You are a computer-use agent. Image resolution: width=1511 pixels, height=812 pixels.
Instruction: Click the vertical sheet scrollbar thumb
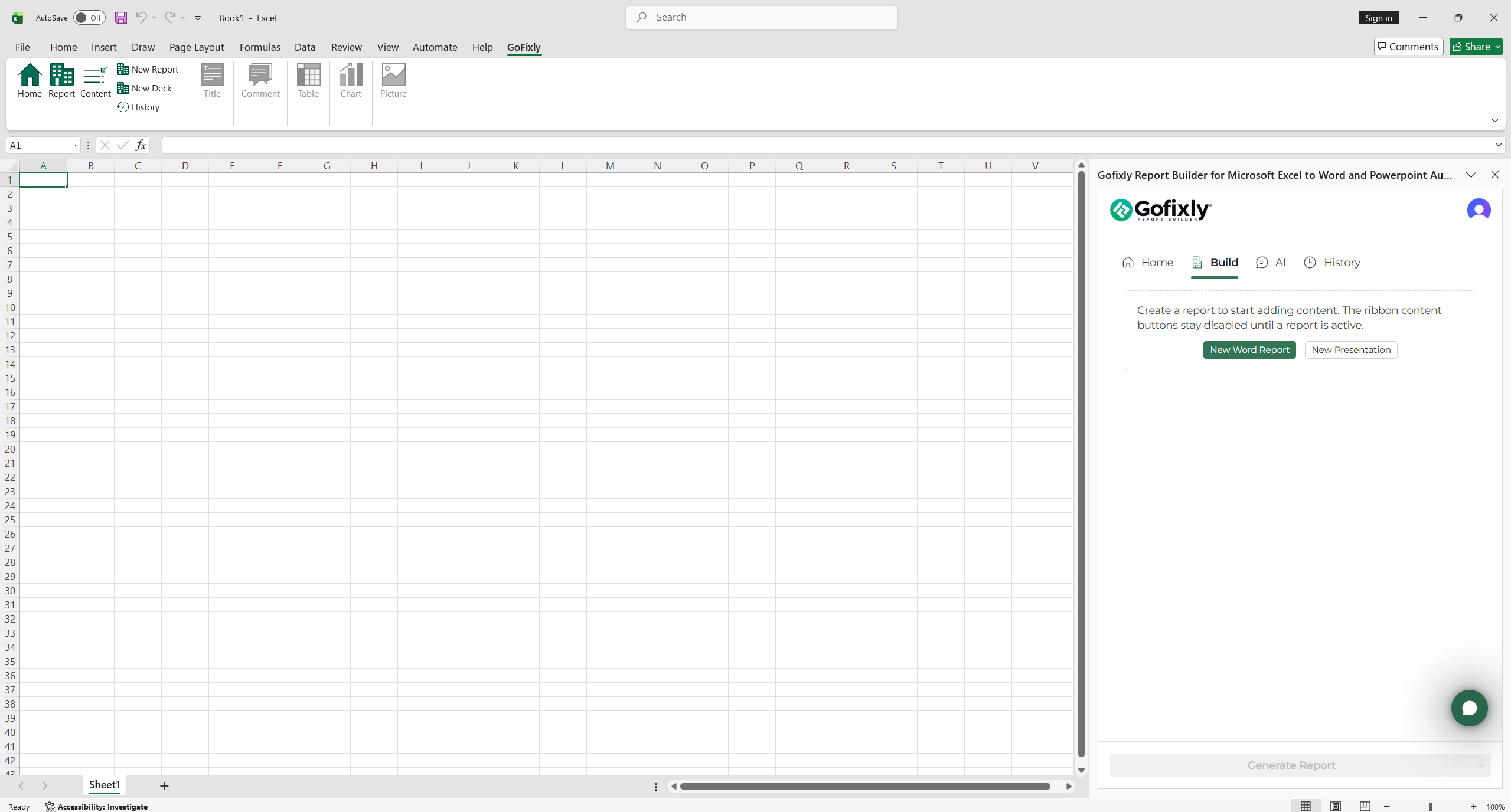coord(1081,464)
